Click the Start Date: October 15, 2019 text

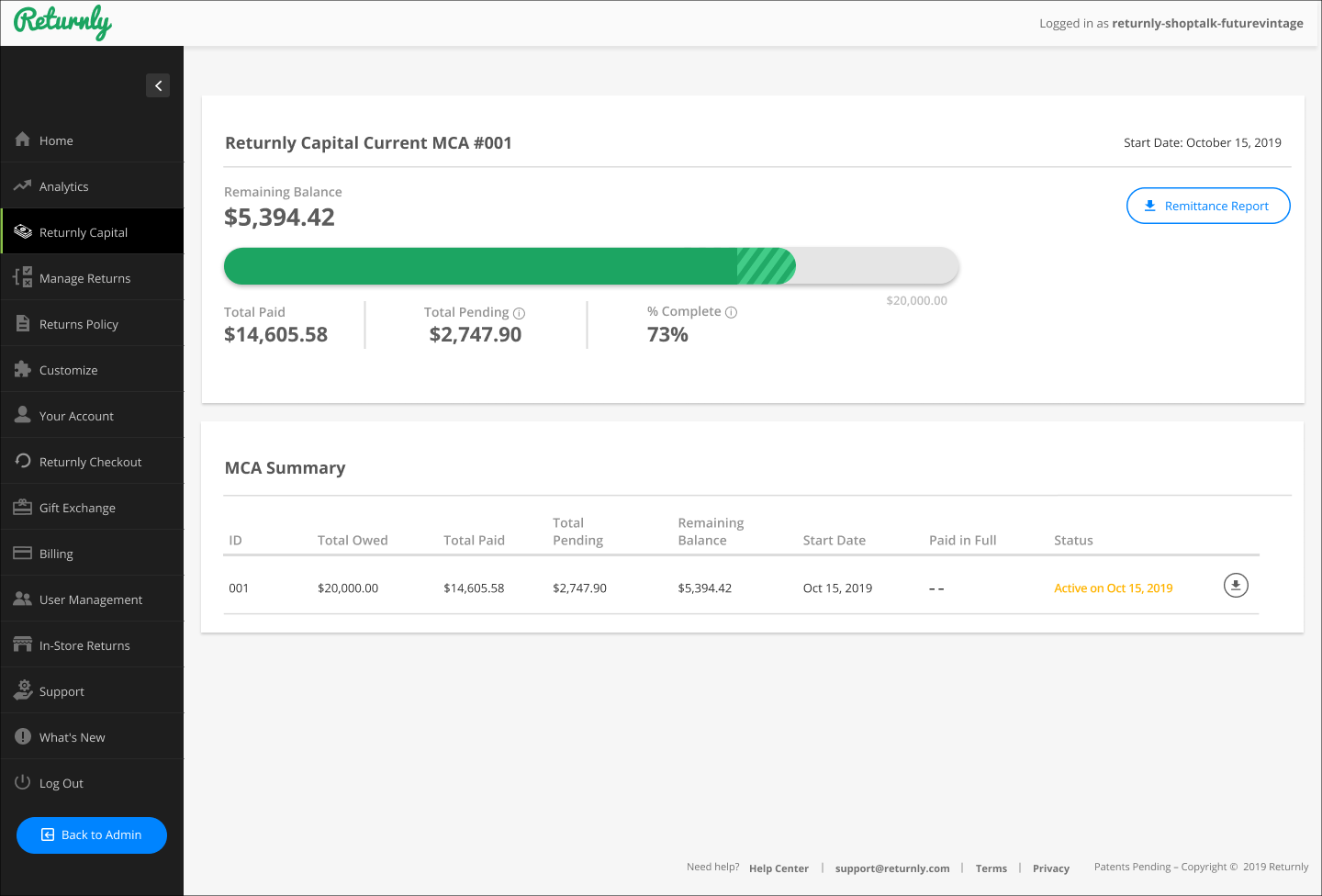tap(1203, 142)
